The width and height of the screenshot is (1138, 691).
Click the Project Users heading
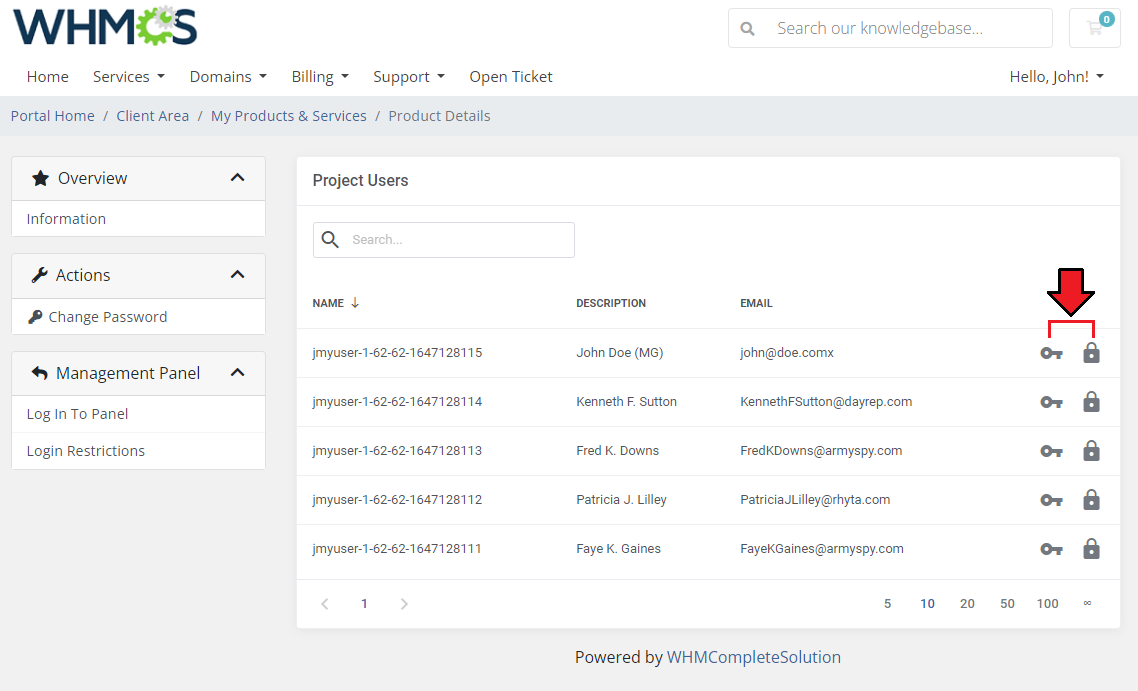tap(361, 180)
